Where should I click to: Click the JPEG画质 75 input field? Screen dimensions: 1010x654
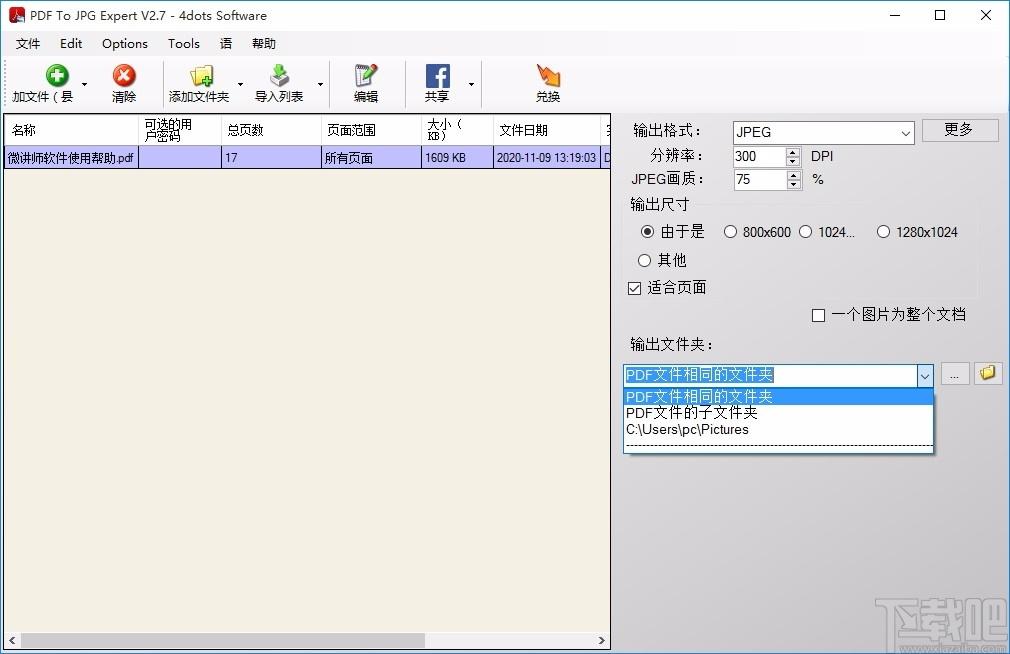pyautogui.click(x=759, y=180)
